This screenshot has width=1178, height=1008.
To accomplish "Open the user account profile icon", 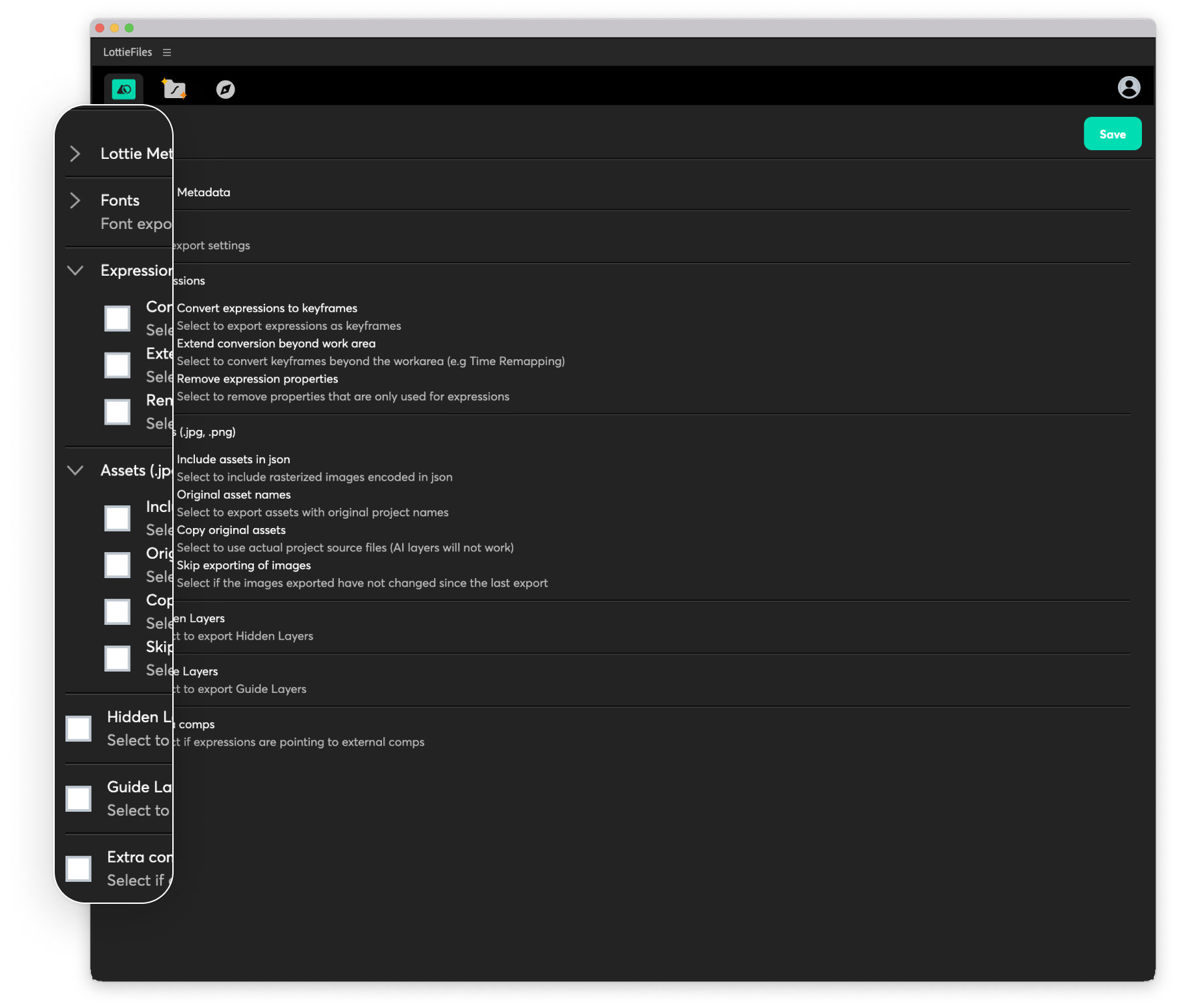I will (1129, 87).
